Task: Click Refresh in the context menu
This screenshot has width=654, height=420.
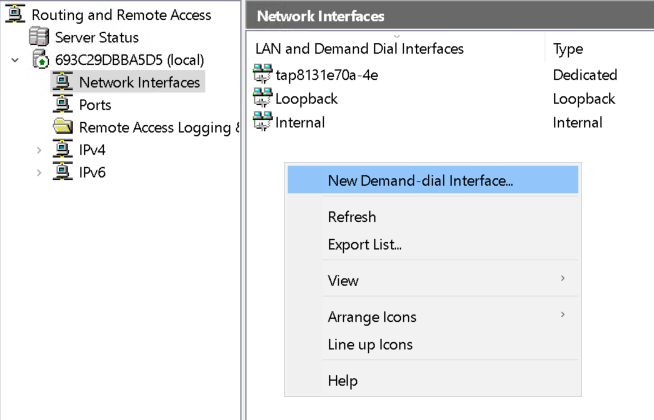Action: (352, 217)
